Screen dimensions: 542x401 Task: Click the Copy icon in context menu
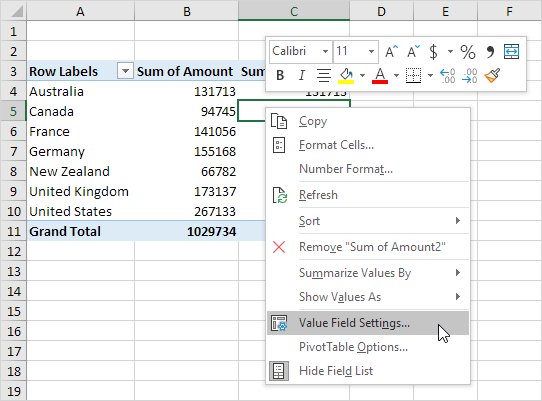tap(279, 121)
